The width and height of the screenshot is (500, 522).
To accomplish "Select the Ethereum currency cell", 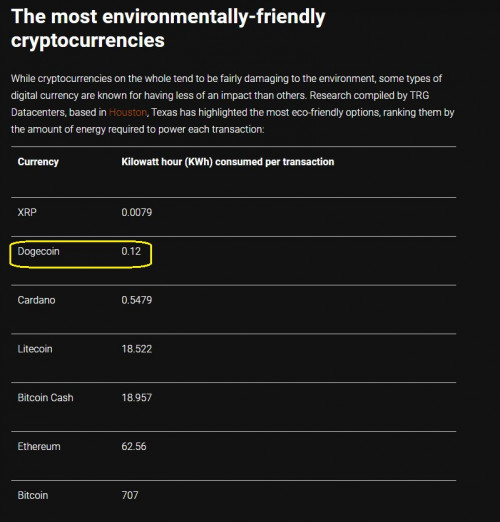I will 39,446.
